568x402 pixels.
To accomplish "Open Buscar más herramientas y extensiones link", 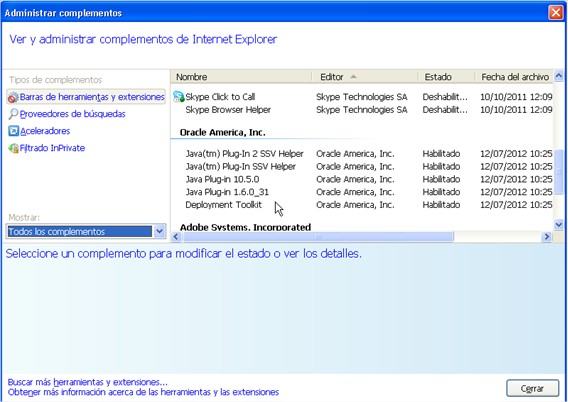I will tap(87, 382).
